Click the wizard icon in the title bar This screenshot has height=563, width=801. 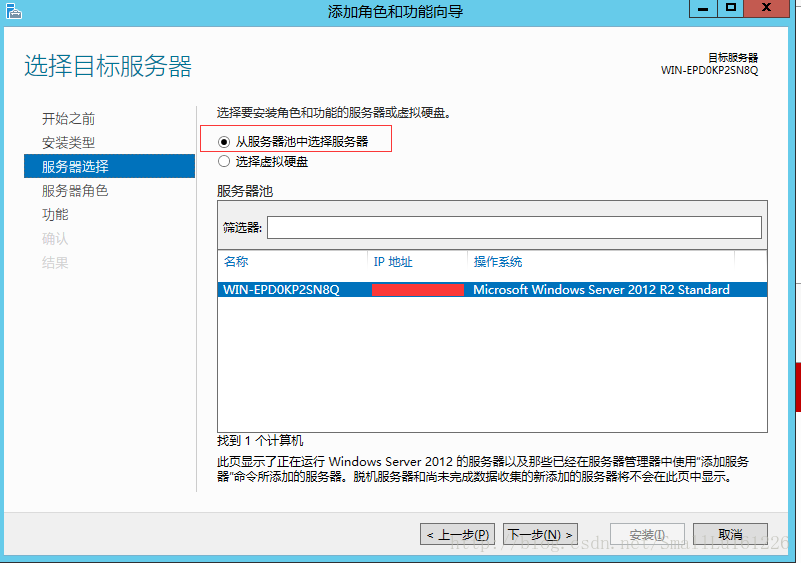pyautogui.click(x=13, y=11)
